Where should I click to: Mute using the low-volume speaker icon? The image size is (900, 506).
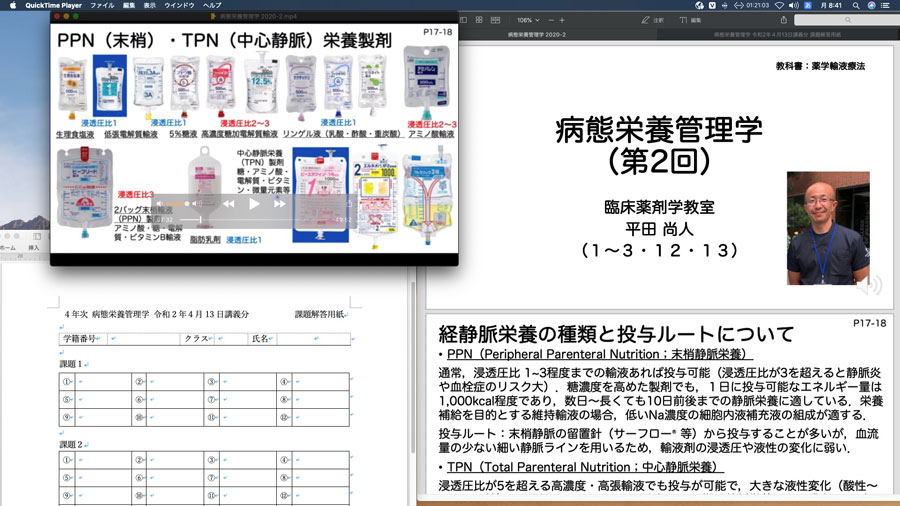[160, 204]
